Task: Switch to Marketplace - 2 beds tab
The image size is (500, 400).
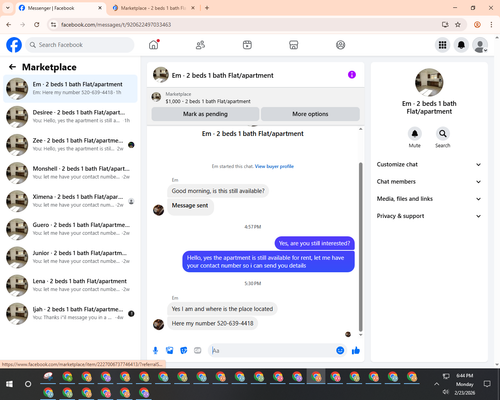Action: click(x=153, y=8)
